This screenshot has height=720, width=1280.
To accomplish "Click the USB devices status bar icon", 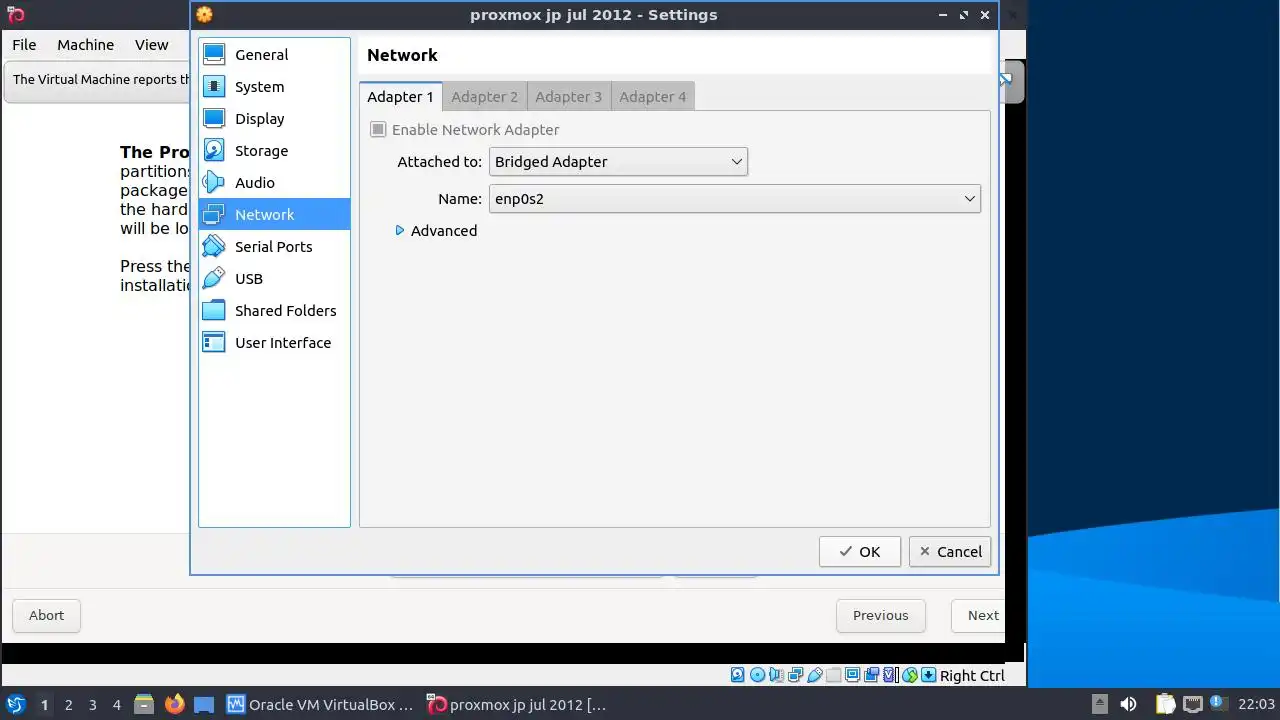I will (x=815, y=675).
